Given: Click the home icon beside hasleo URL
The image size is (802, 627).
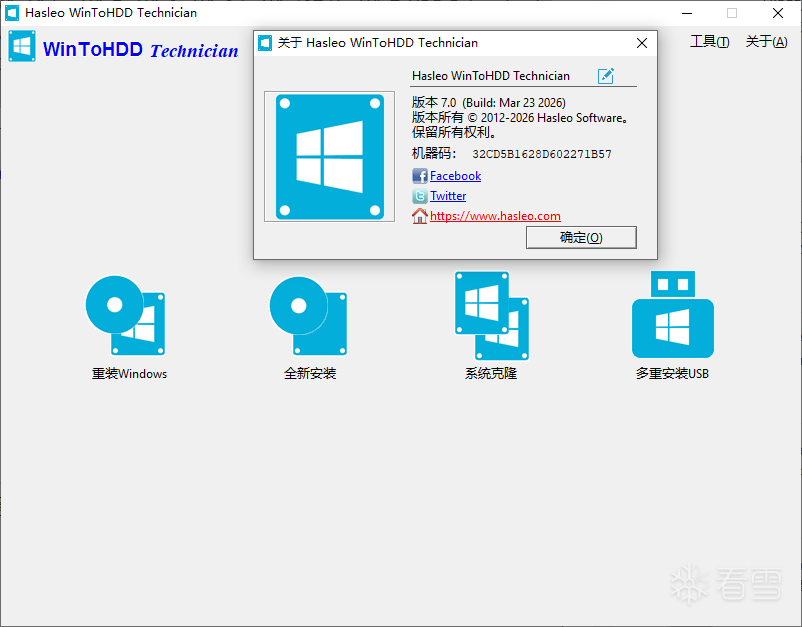Looking at the screenshot, I should coord(420,216).
